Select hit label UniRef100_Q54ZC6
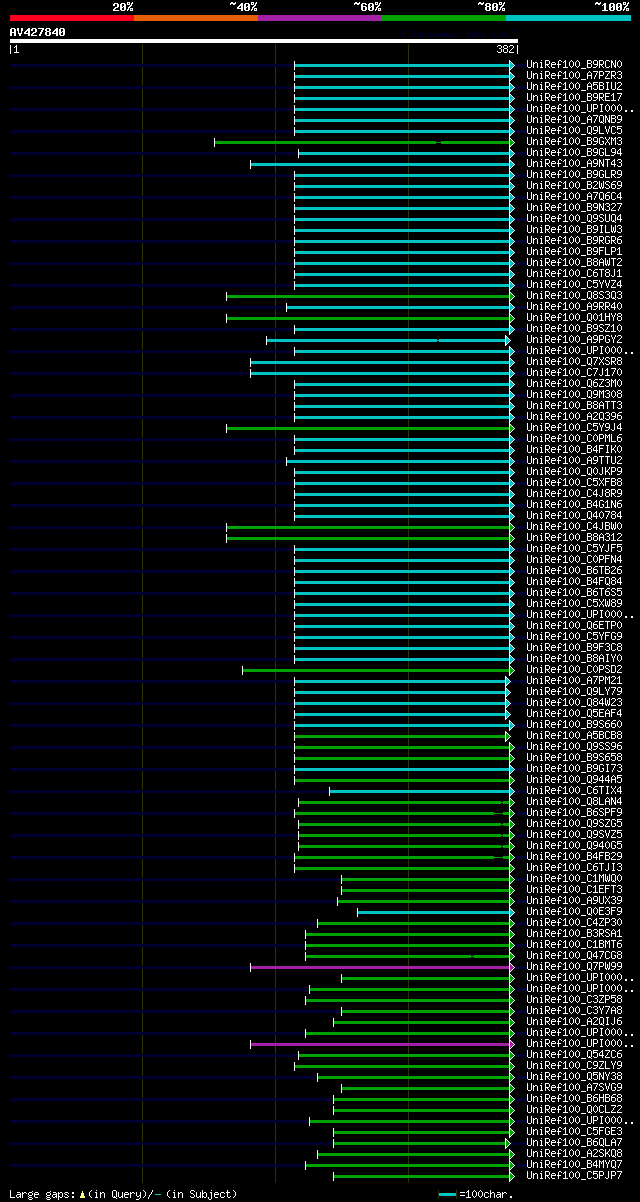This screenshot has height=1202, width=640. (575, 1055)
